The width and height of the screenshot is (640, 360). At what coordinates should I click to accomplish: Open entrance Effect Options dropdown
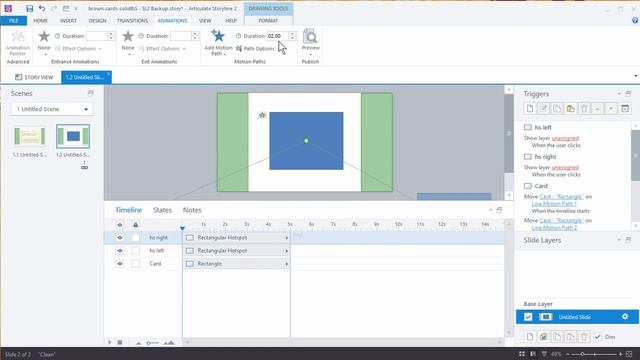click(x=78, y=49)
